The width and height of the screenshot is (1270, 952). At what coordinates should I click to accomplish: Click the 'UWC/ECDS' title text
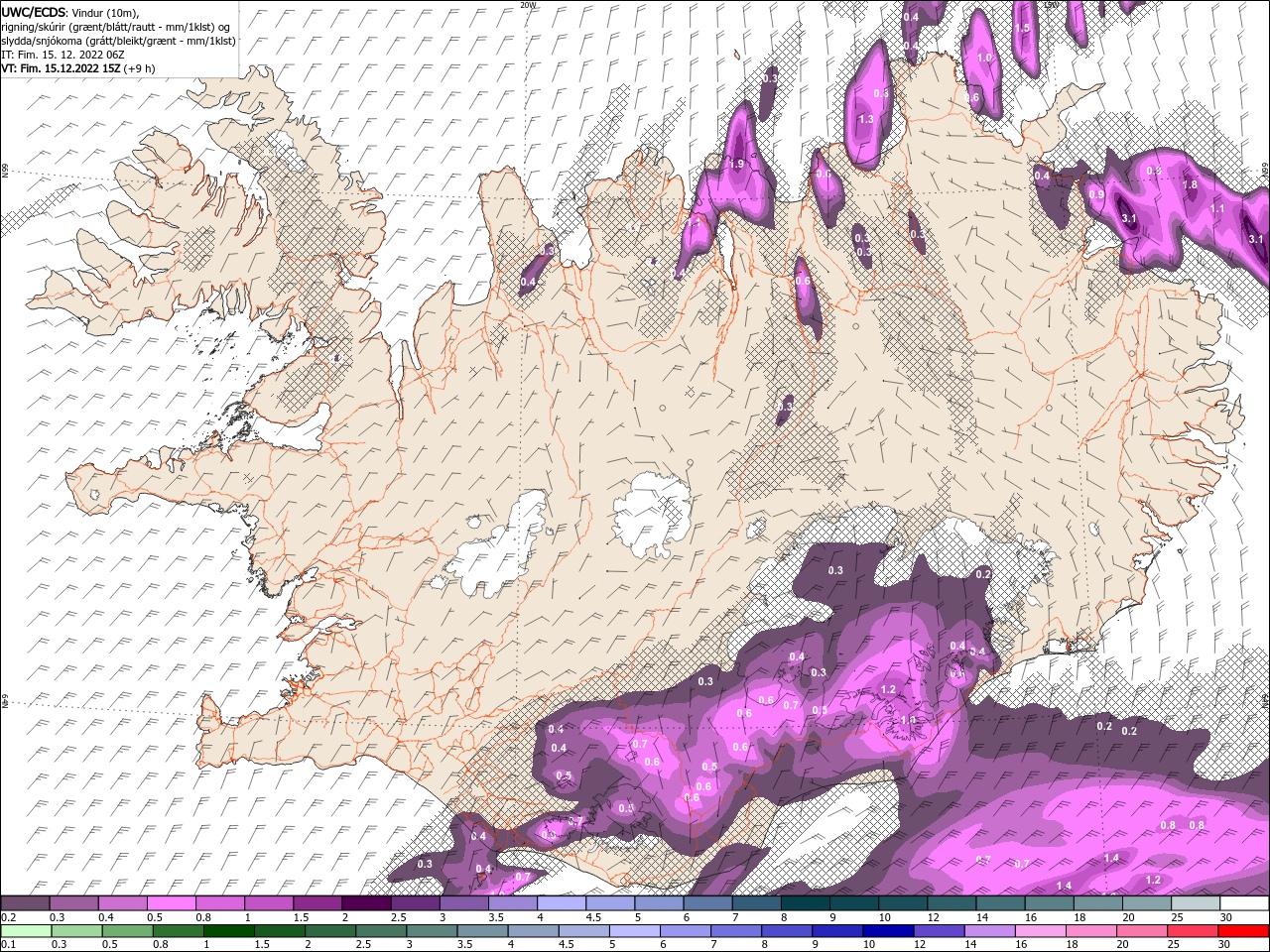click(x=34, y=12)
